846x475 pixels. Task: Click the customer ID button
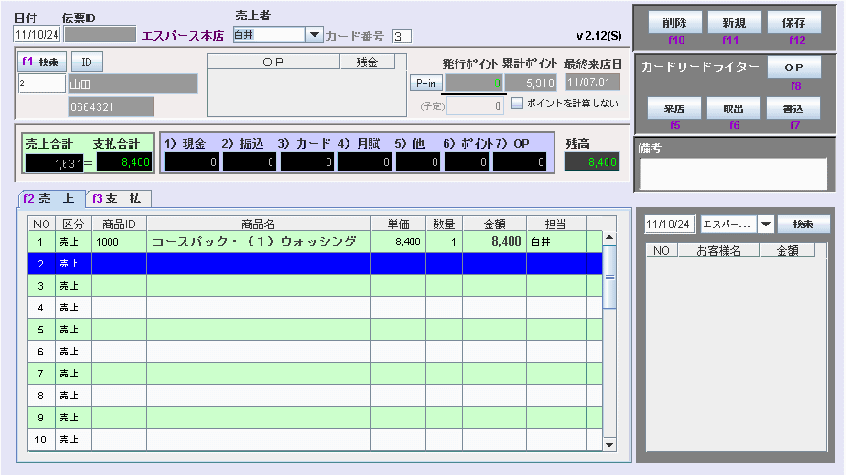click(x=86, y=62)
